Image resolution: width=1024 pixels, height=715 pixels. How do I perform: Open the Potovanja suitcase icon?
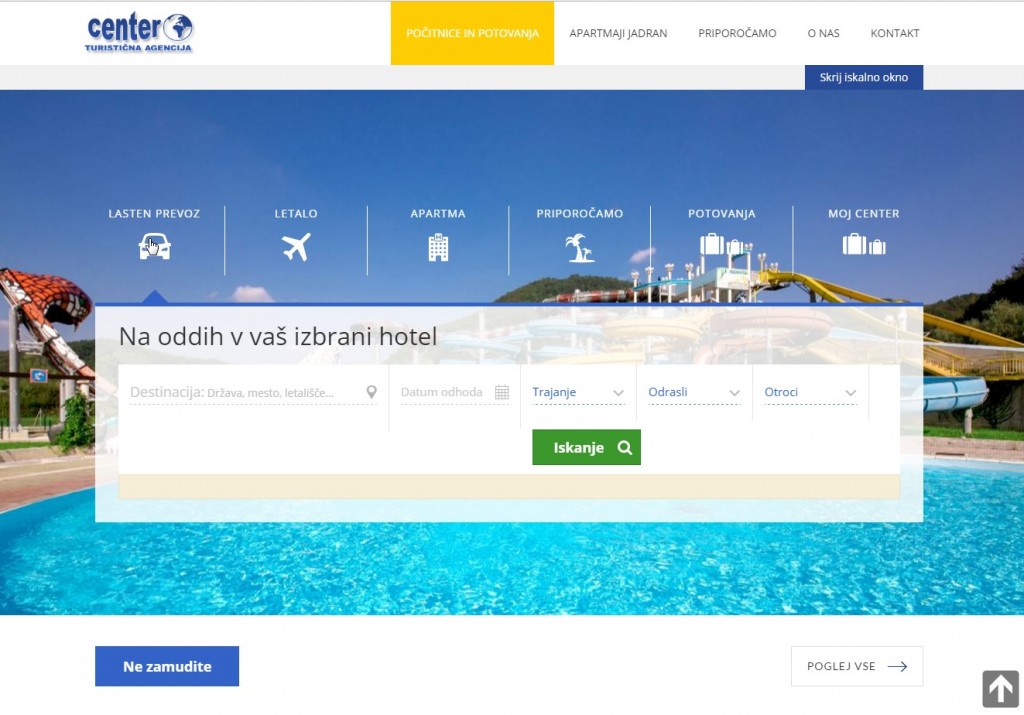[721, 245]
